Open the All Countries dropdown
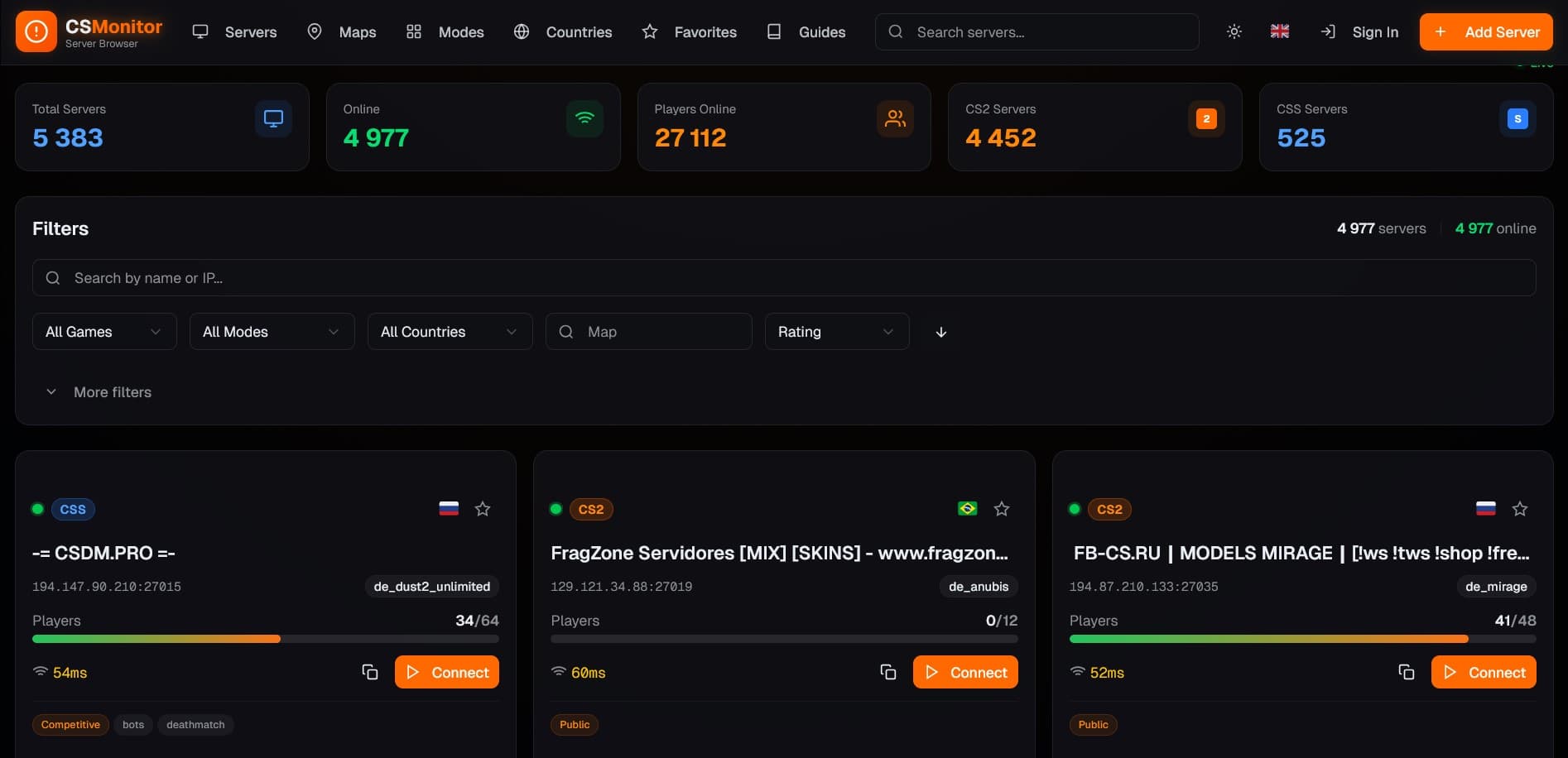Viewport: 1568px width, 758px height. coord(449,331)
